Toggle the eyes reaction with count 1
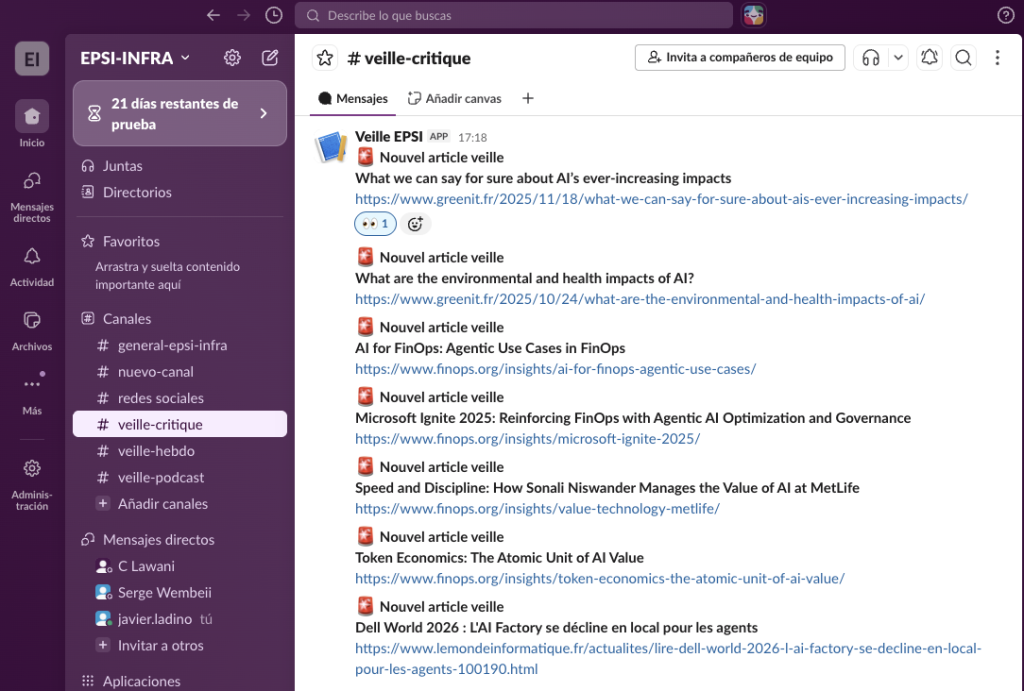1024x691 pixels. click(x=376, y=224)
